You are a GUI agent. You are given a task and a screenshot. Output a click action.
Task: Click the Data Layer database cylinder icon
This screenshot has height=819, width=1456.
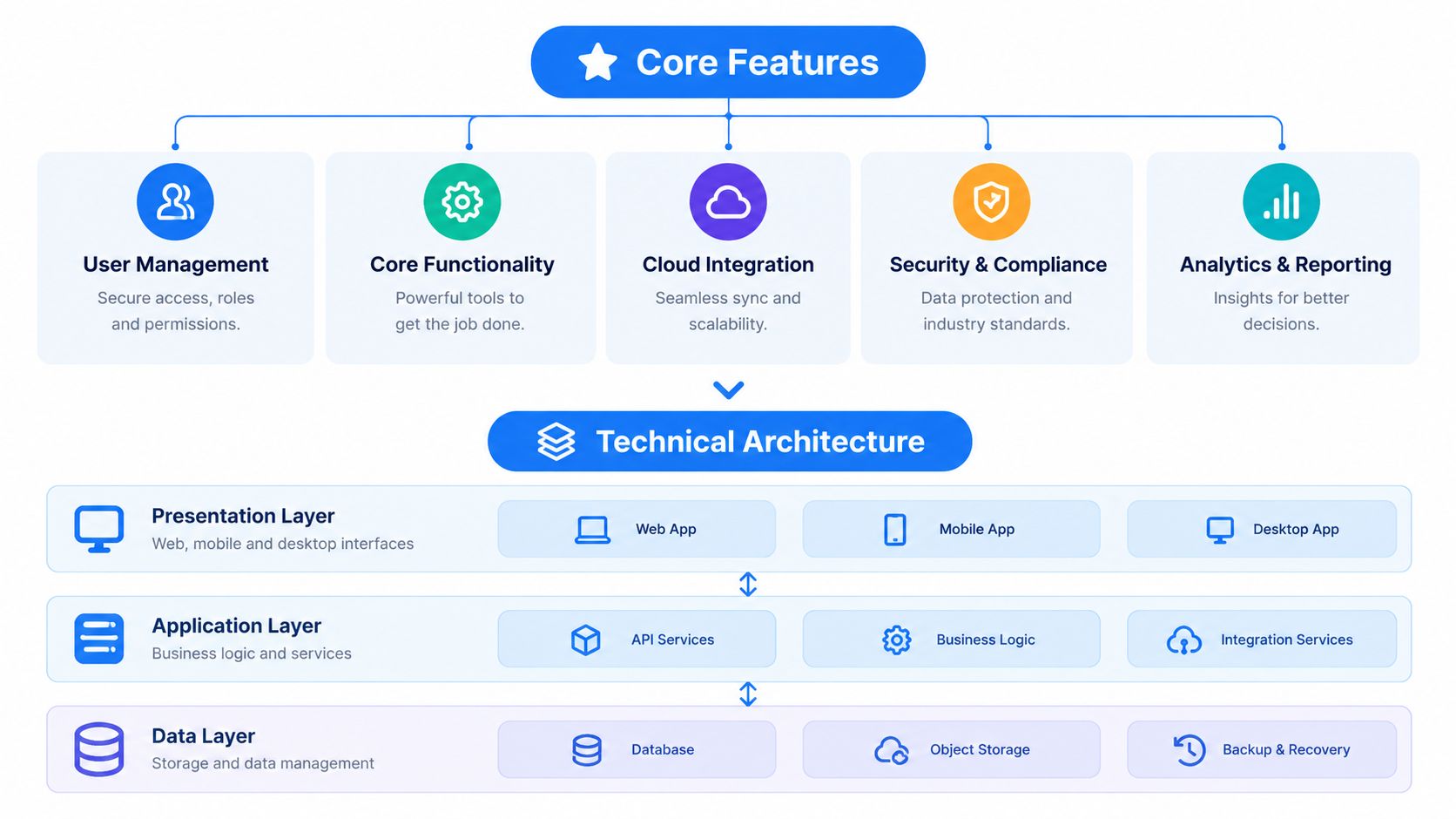[98, 749]
